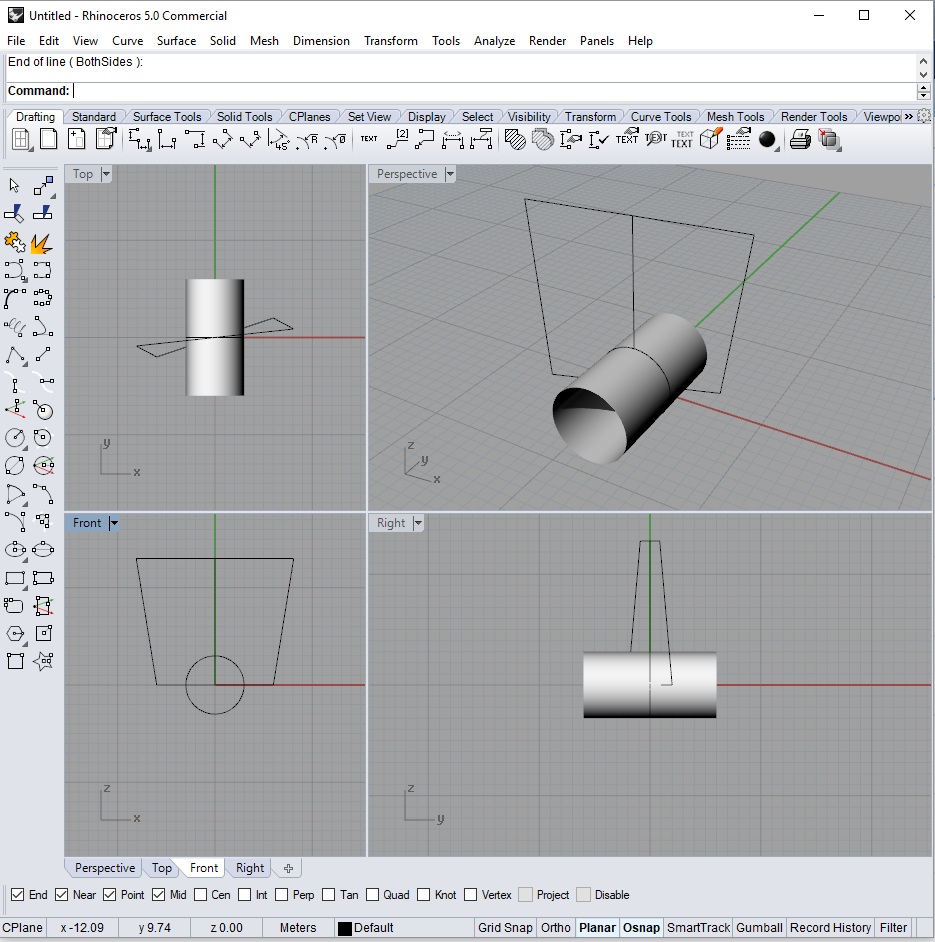Choose the polygon hexagon tool
Screen dimensions: 935x942
click(x=14, y=633)
